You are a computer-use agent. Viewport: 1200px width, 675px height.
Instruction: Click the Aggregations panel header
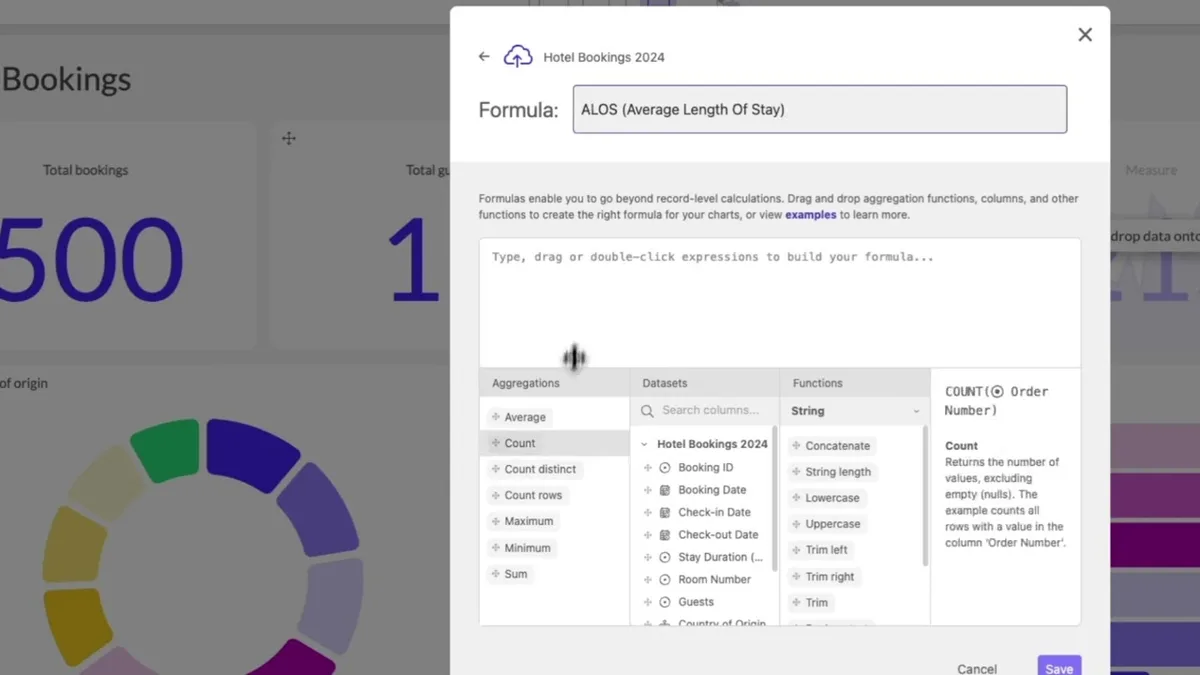(x=555, y=383)
